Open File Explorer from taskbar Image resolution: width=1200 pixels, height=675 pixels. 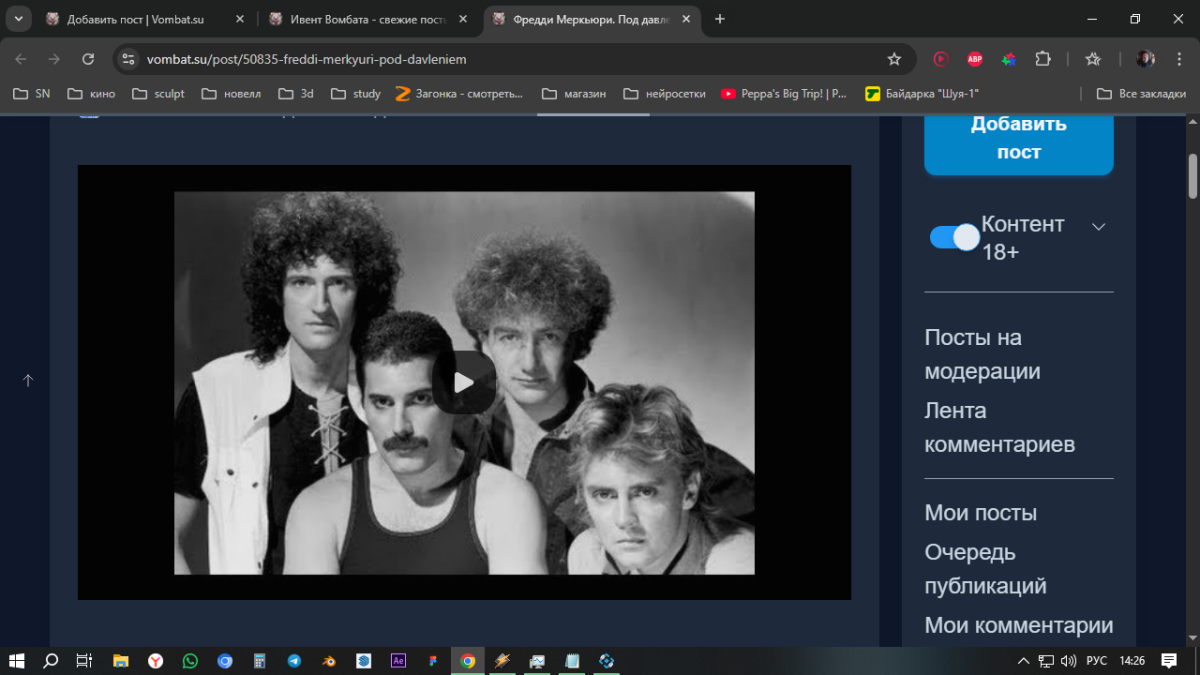tap(121, 661)
